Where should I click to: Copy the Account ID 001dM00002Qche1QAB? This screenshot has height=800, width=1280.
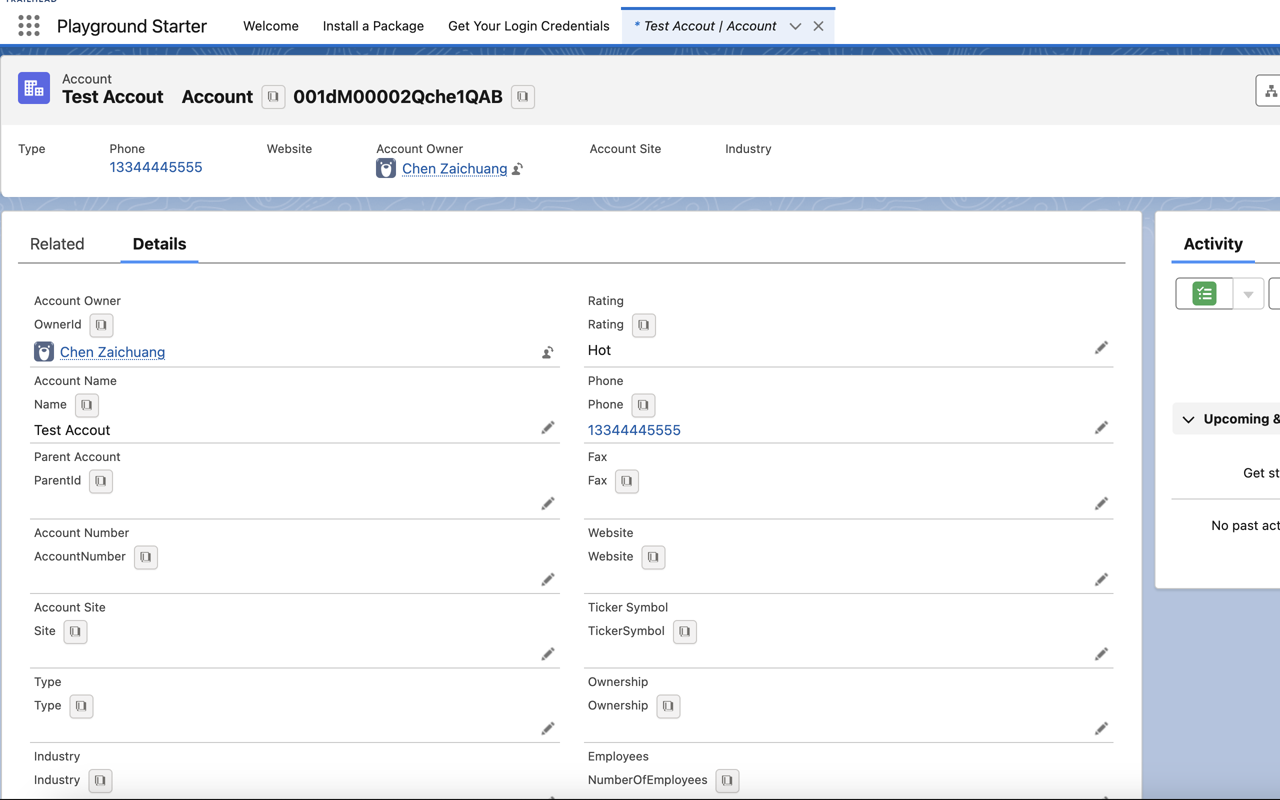(522, 97)
